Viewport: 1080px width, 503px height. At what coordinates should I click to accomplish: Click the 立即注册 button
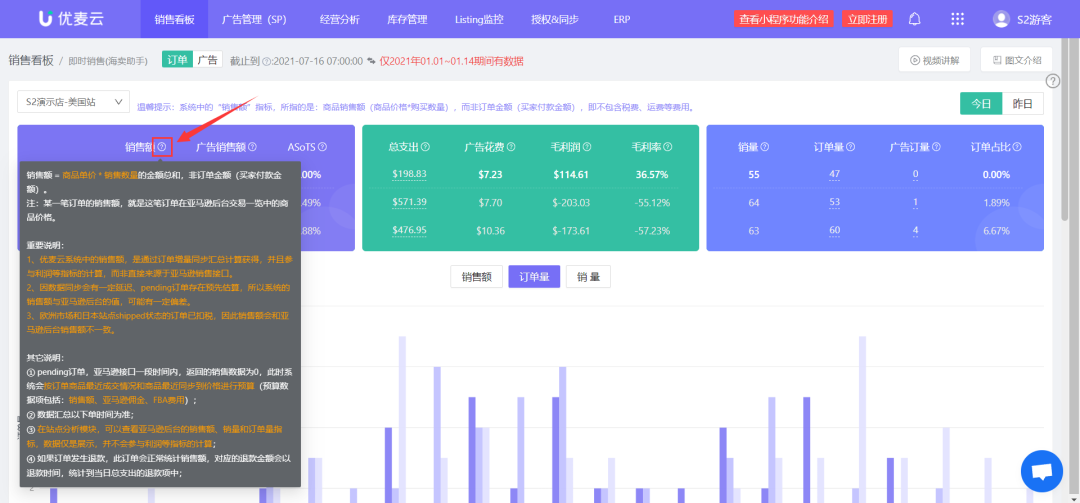(x=866, y=19)
